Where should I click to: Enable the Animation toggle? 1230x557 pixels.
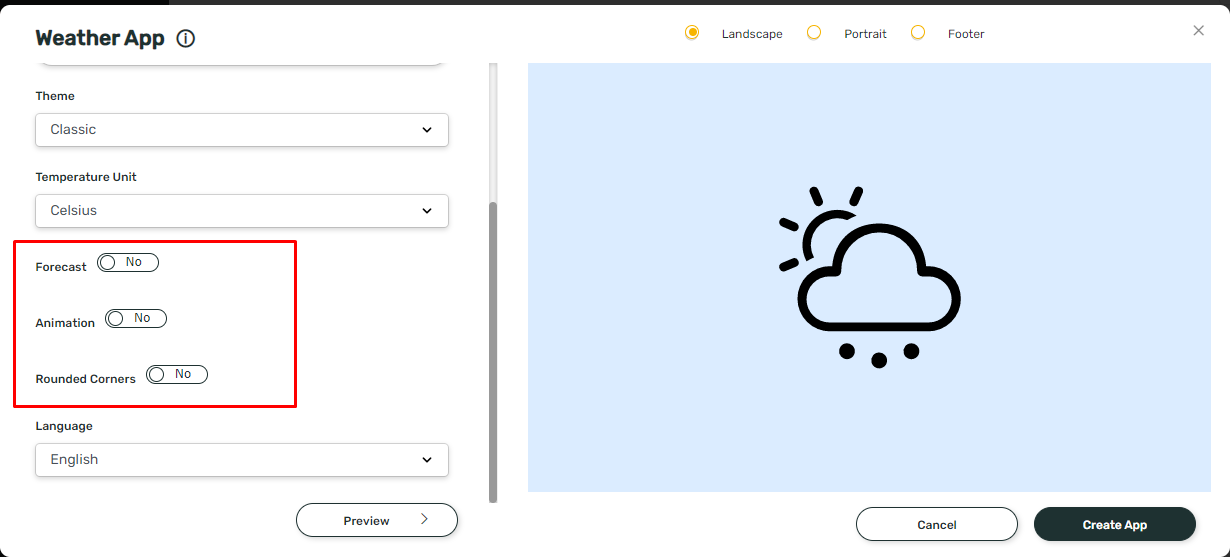click(136, 319)
